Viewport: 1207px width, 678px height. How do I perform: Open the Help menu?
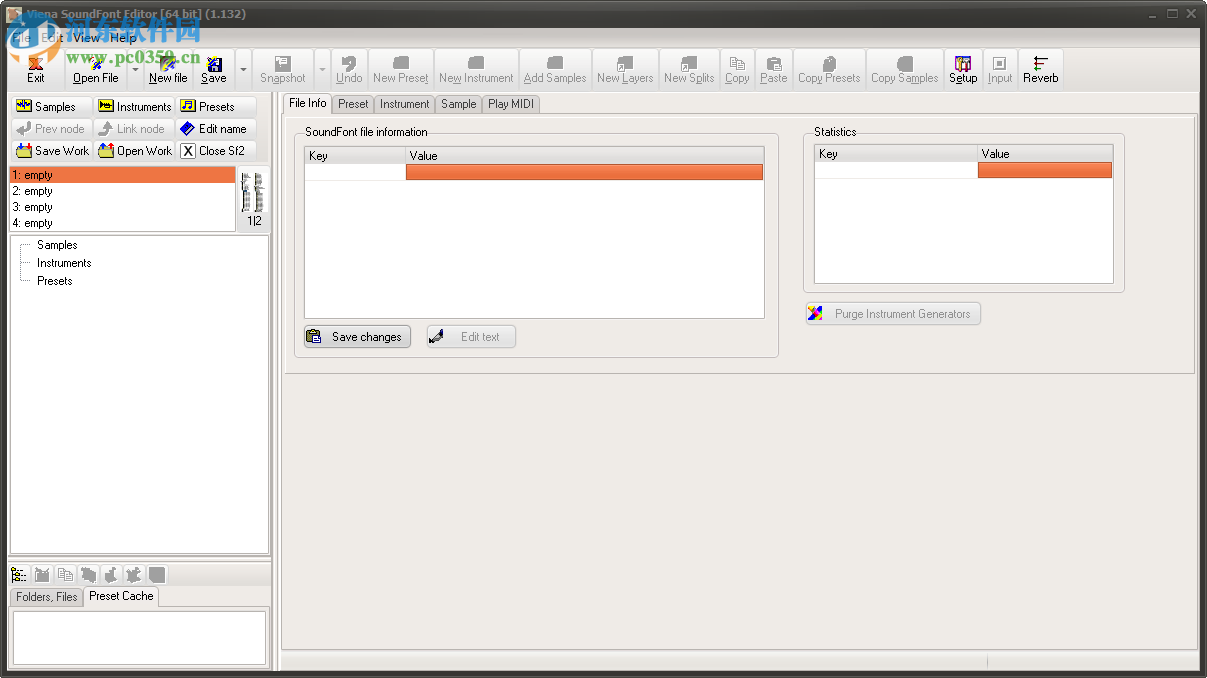point(123,38)
